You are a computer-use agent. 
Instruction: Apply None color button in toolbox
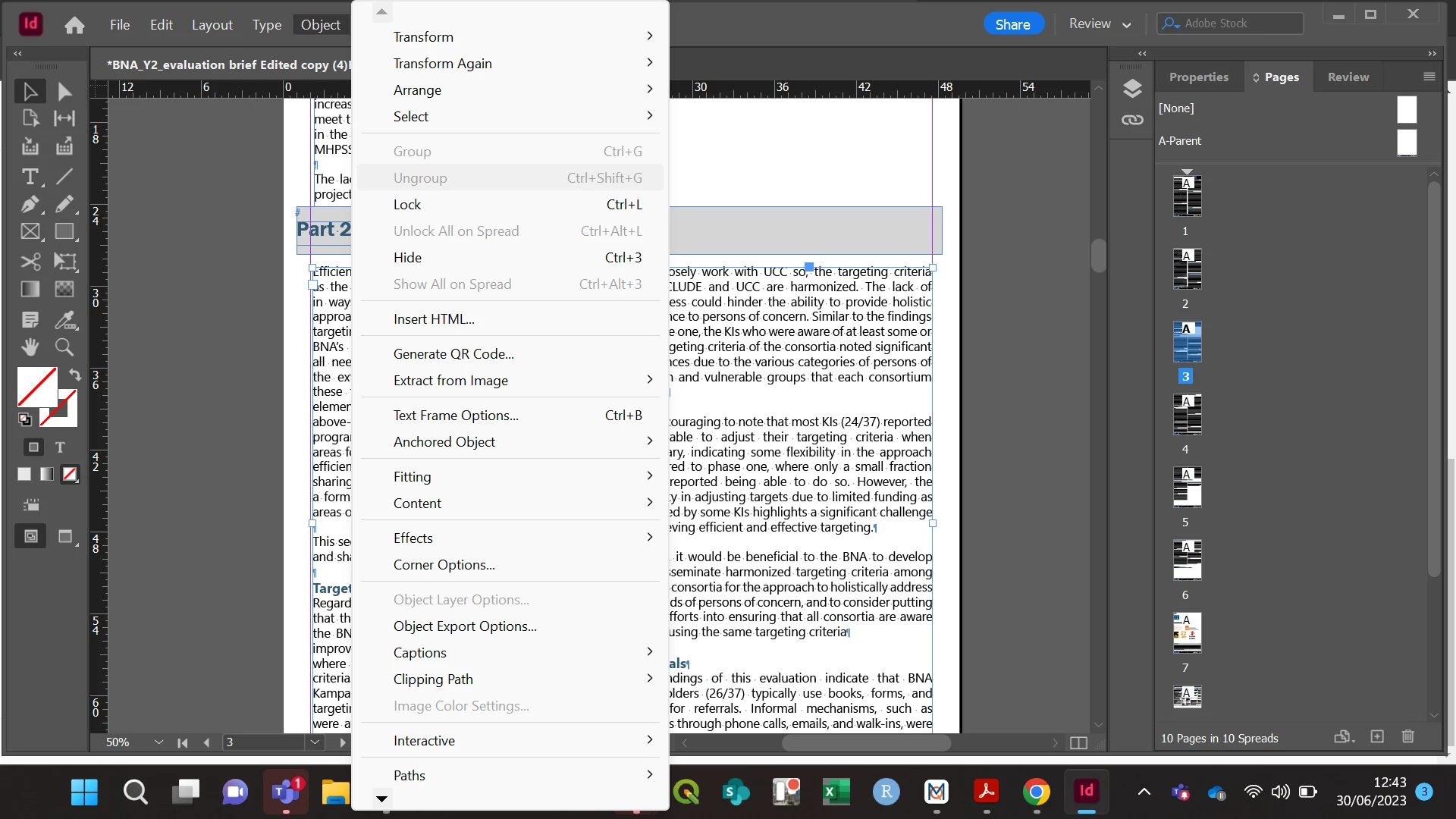70,474
